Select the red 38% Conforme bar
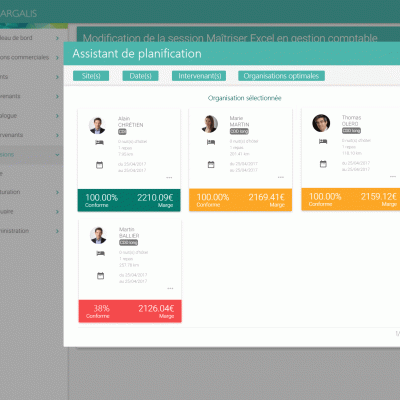400x400 pixels. 130,311
